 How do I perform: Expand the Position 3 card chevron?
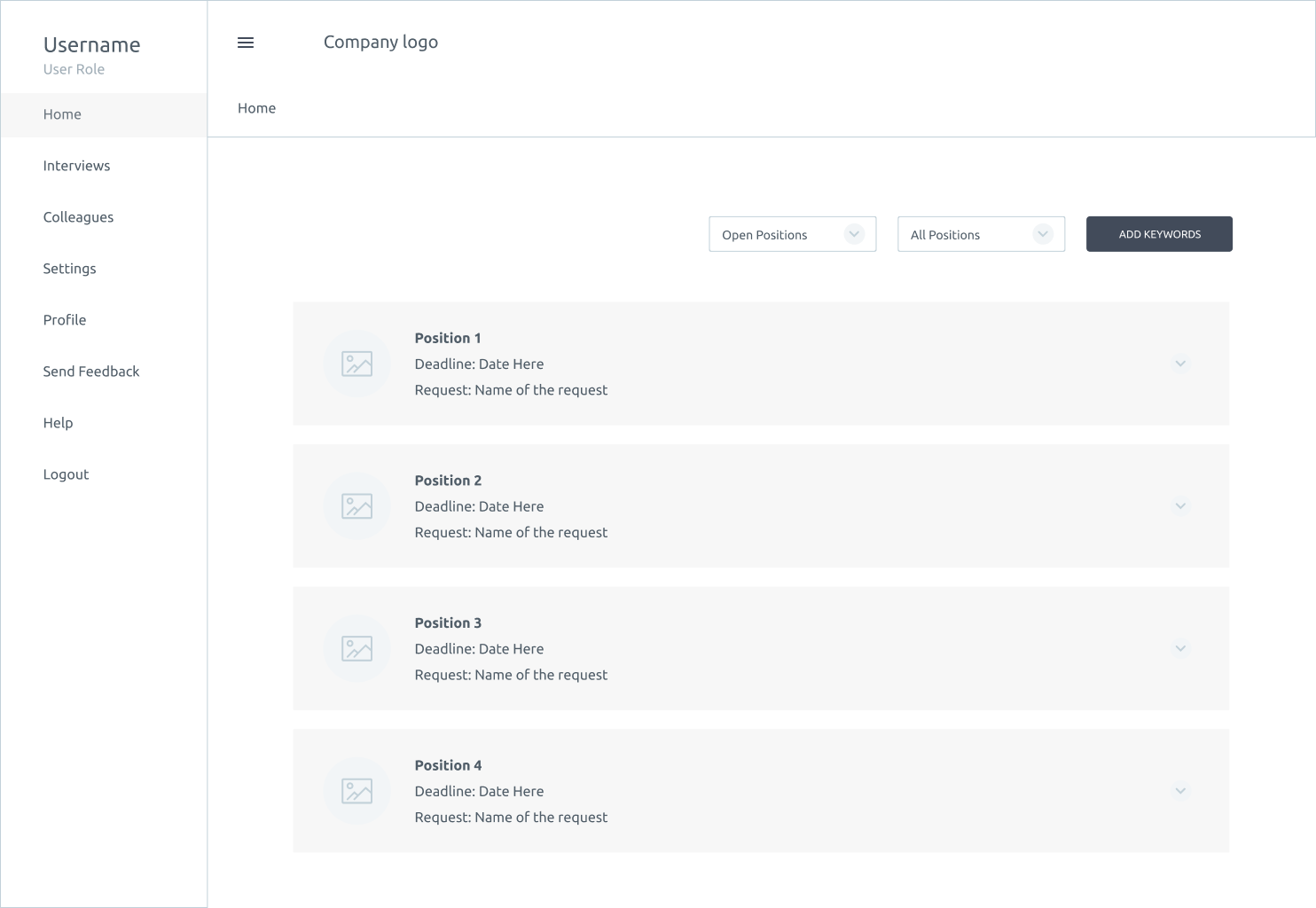[x=1180, y=648]
